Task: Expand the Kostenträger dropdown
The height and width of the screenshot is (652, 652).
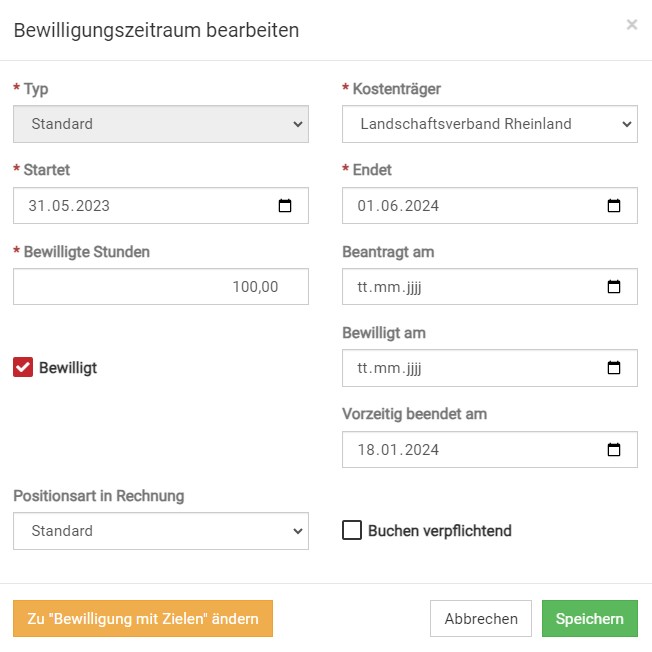Action: tap(490, 124)
